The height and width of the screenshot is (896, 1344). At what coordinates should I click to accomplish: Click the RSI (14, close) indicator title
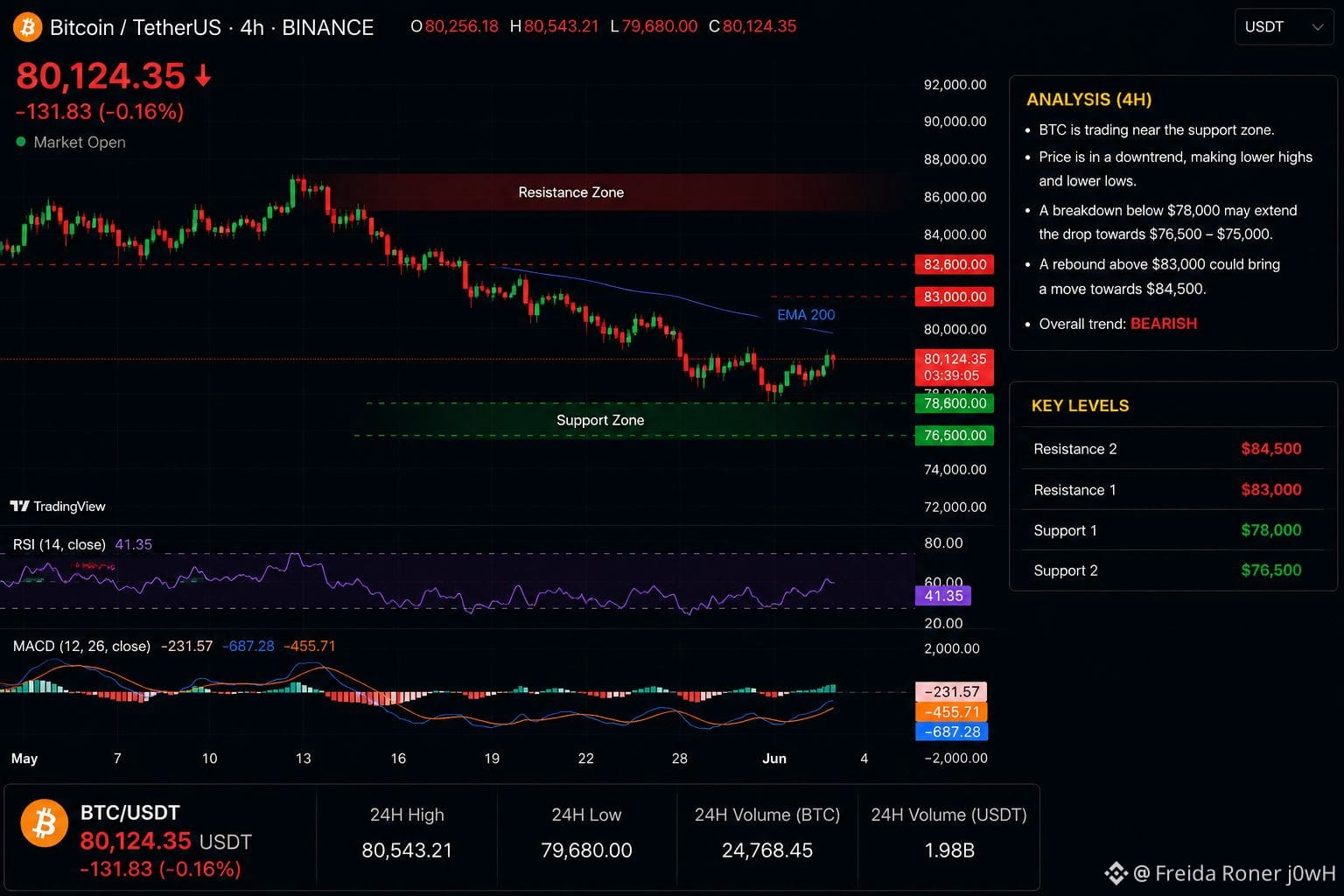(x=59, y=544)
